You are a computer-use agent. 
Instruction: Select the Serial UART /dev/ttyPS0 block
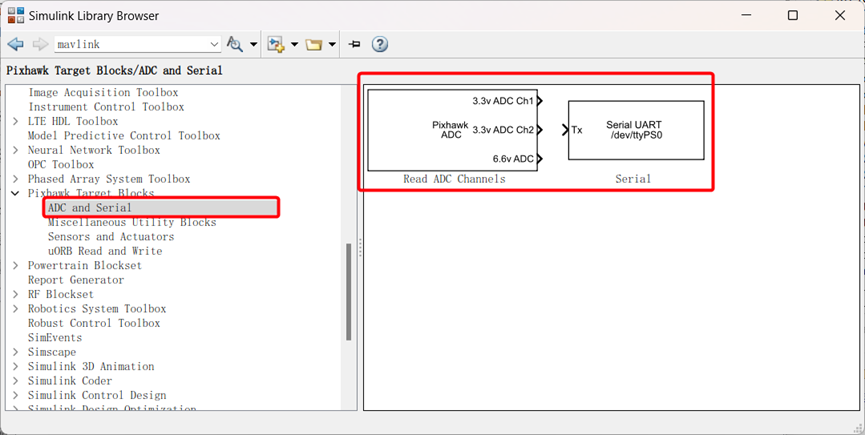[636, 130]
